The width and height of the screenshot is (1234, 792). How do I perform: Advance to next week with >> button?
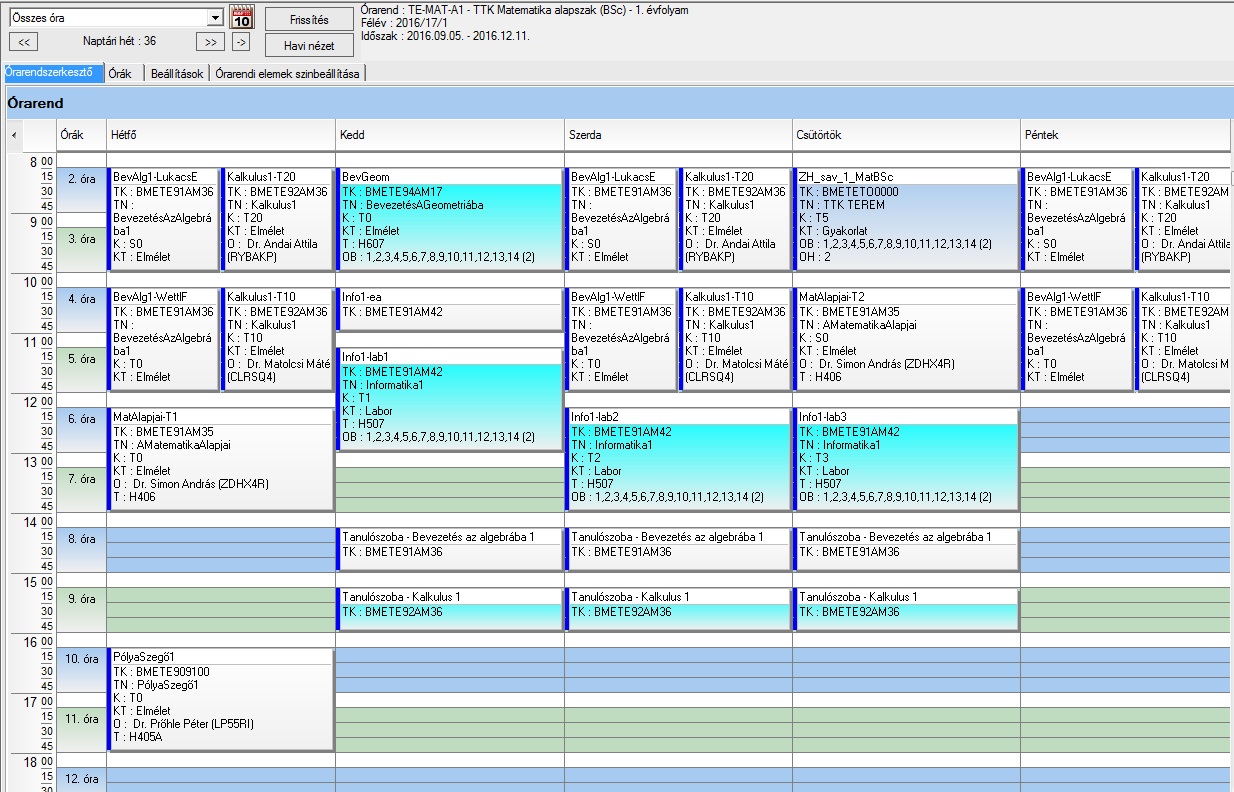(209, 41)
